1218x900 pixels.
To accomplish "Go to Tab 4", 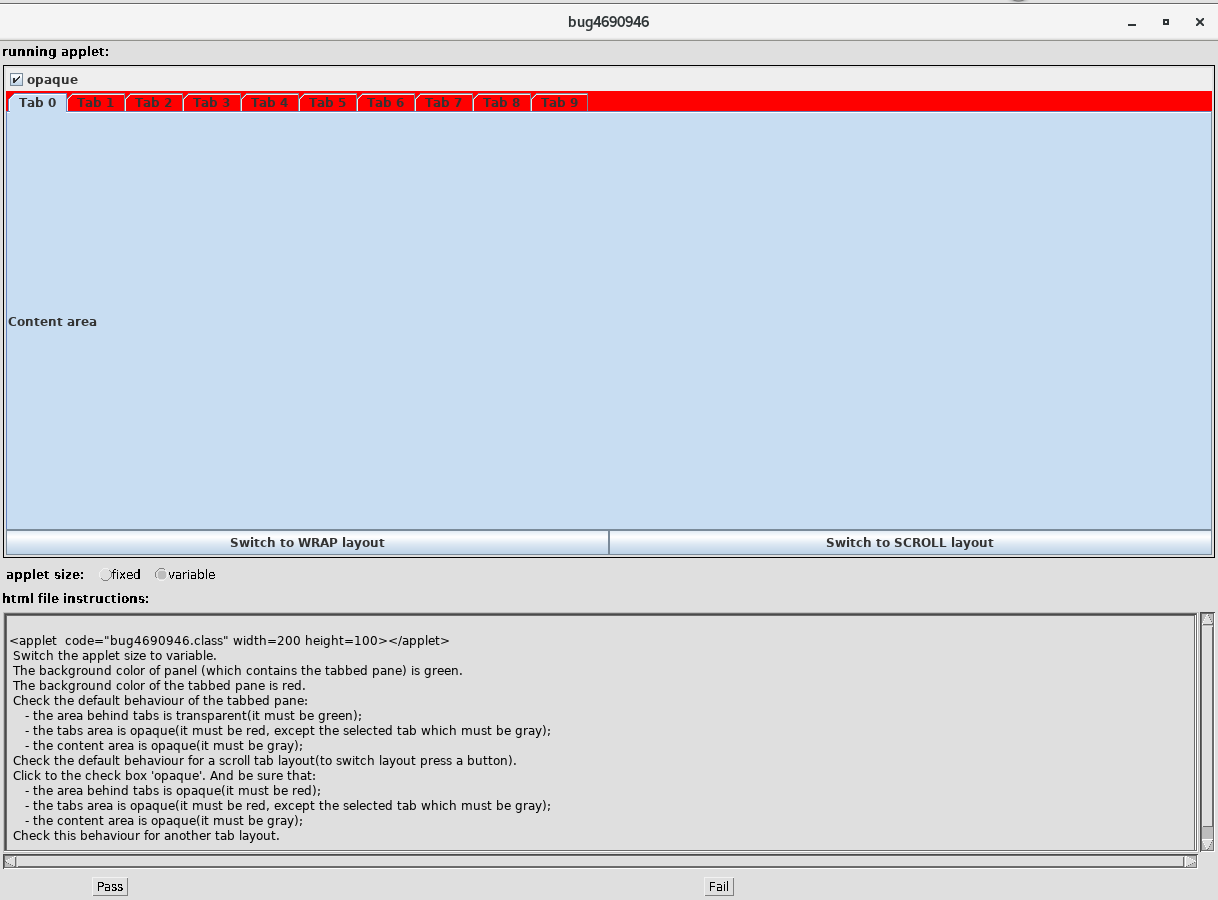I will click(270, 103).
